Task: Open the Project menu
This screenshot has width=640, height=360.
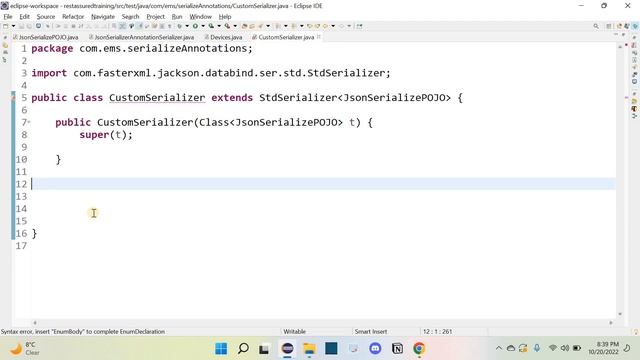Action: click(x=156, y=17)
